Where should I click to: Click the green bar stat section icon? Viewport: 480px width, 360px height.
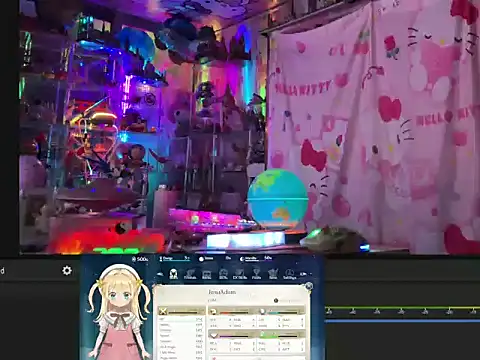(262, 335)
